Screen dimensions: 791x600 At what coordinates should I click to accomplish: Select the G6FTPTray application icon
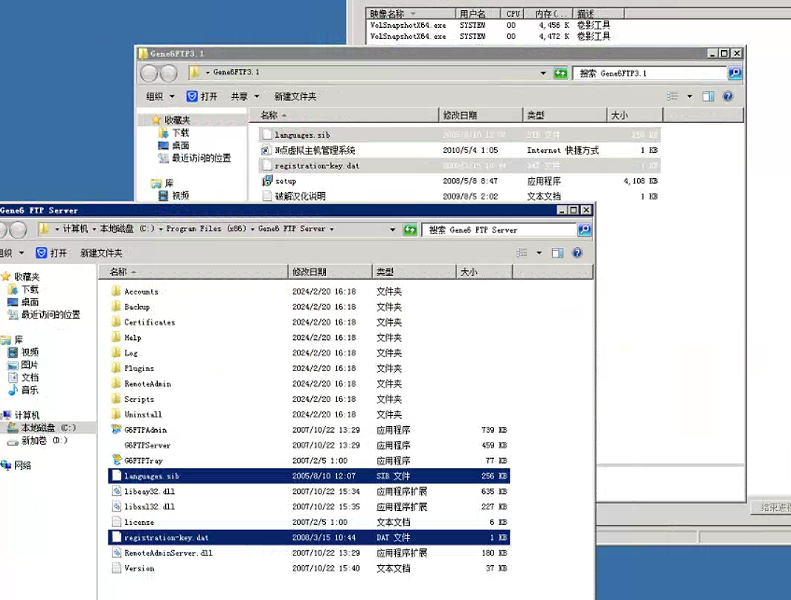point(116,461)
